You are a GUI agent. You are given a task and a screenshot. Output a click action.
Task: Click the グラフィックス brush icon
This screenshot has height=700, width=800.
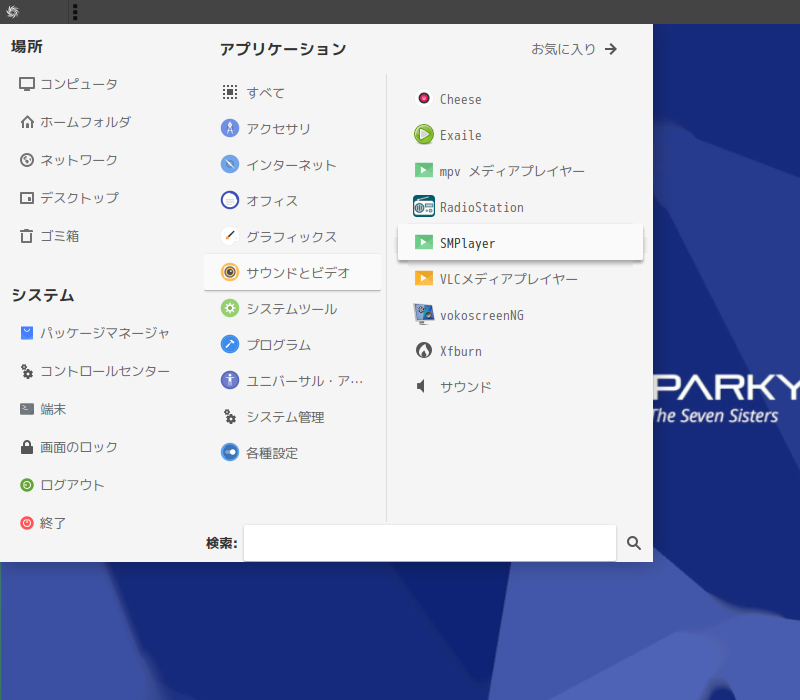point(230,236)
